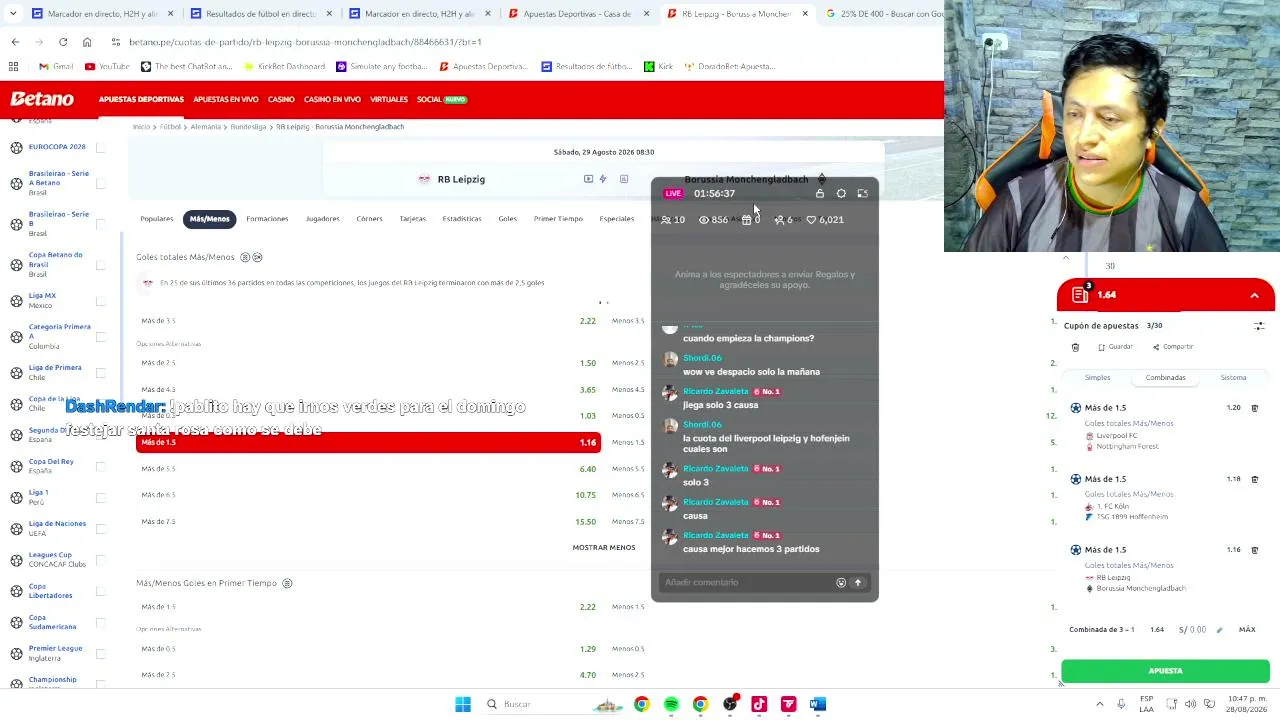
Task: Open Spotify from taskbar
Action: click(x=671, y=704)
